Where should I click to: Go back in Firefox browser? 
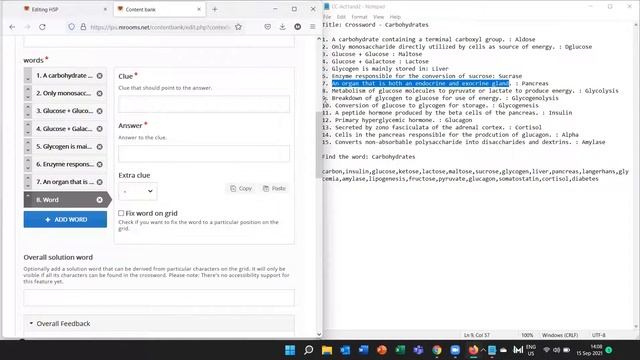[12, 27]
